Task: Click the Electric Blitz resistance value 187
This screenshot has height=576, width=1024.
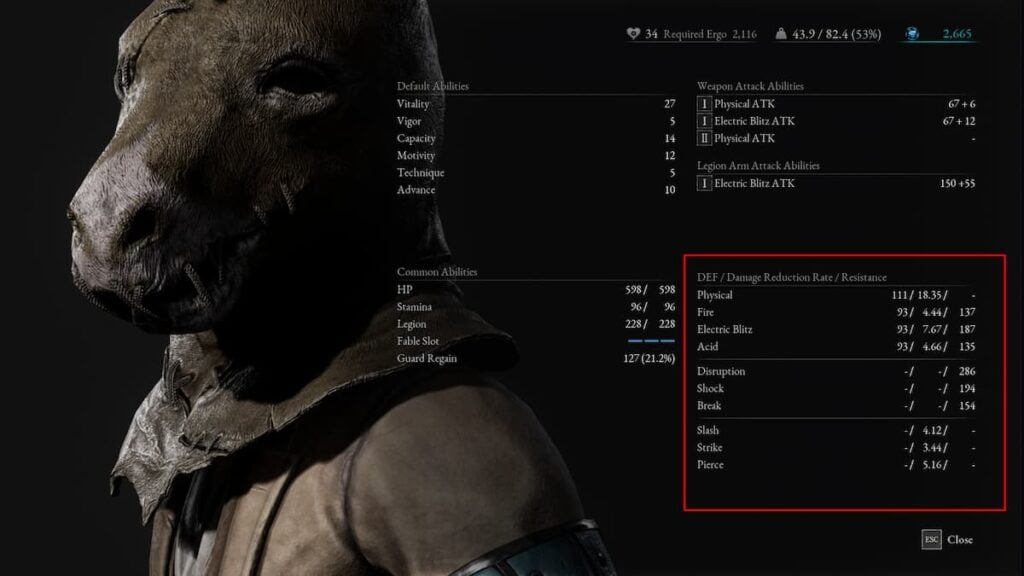Action: 967,330
